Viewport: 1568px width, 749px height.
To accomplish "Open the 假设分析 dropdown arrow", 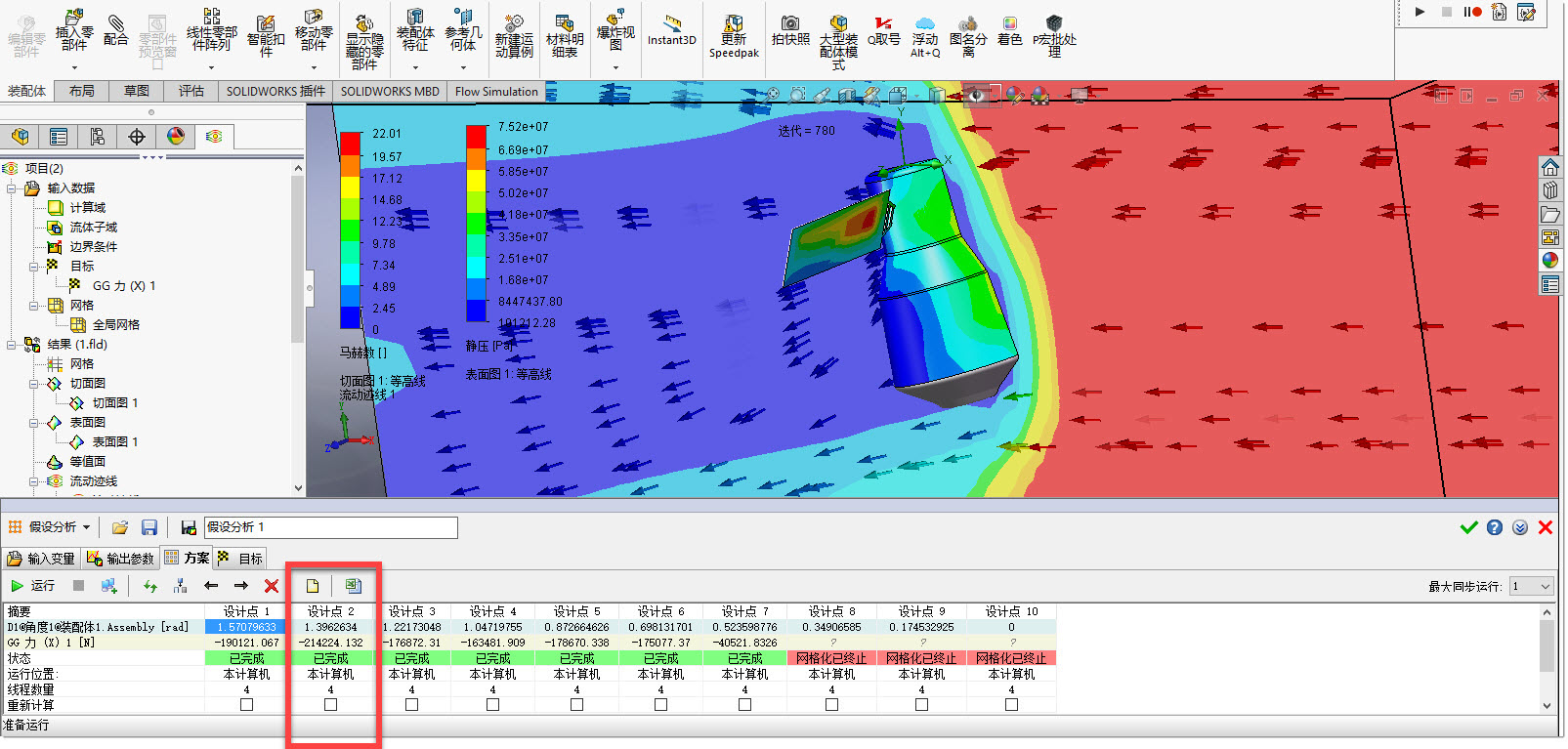I will pyautogui.click(x=86, y=527).
